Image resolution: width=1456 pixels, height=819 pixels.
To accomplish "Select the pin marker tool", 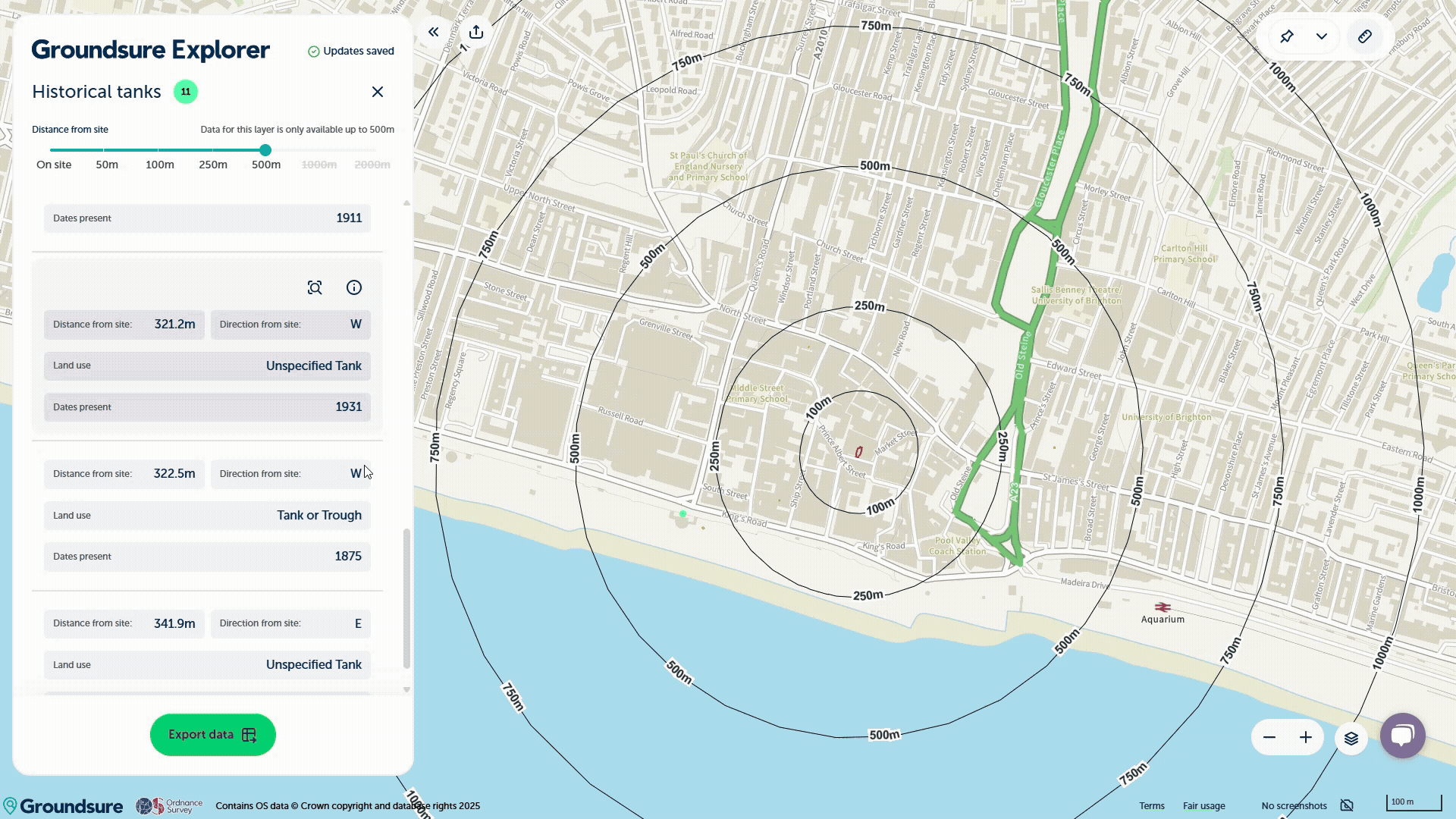I will coord(1287,36).
